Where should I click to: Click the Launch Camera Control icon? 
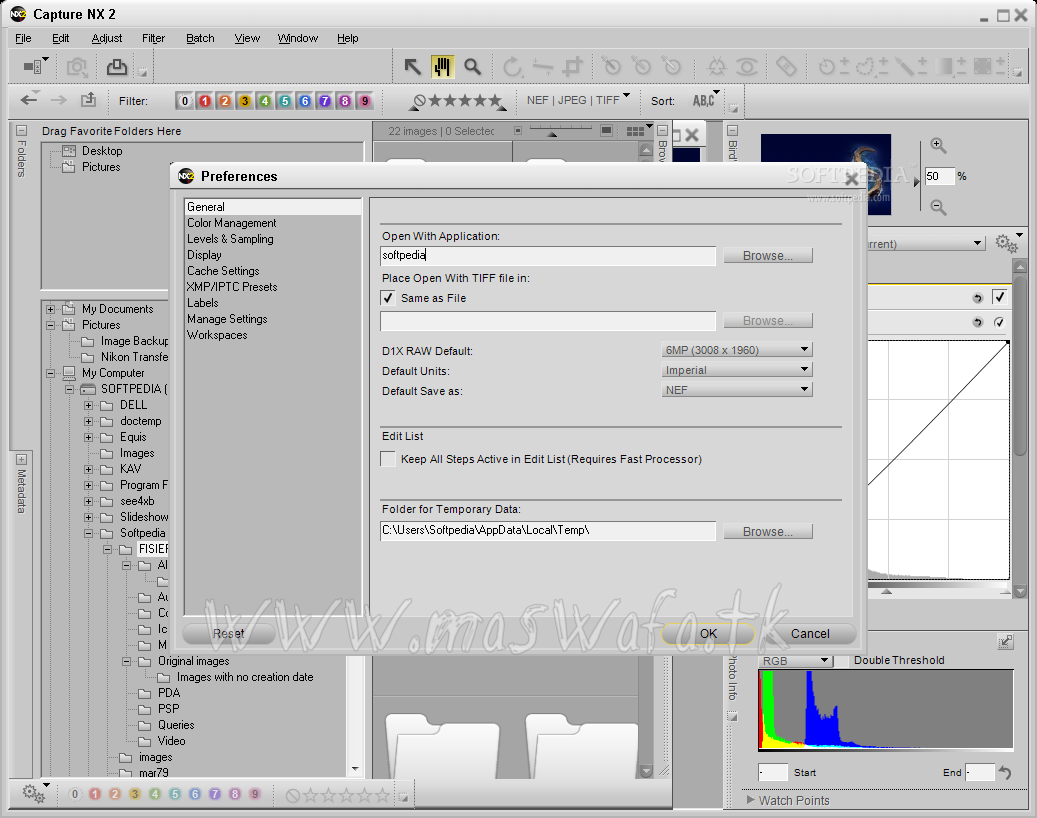pos(77,66)
